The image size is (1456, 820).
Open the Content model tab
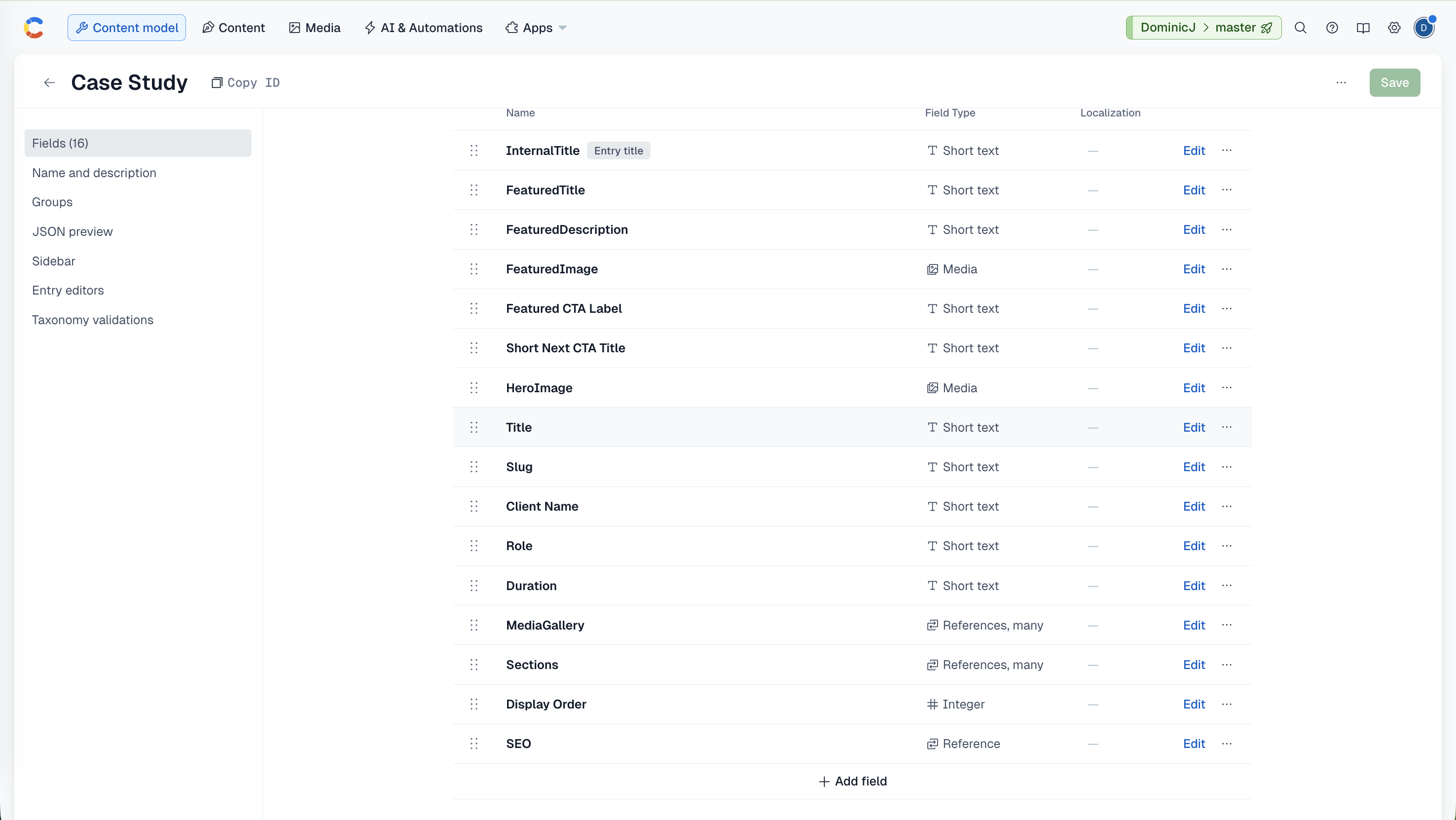coord(127,28)
